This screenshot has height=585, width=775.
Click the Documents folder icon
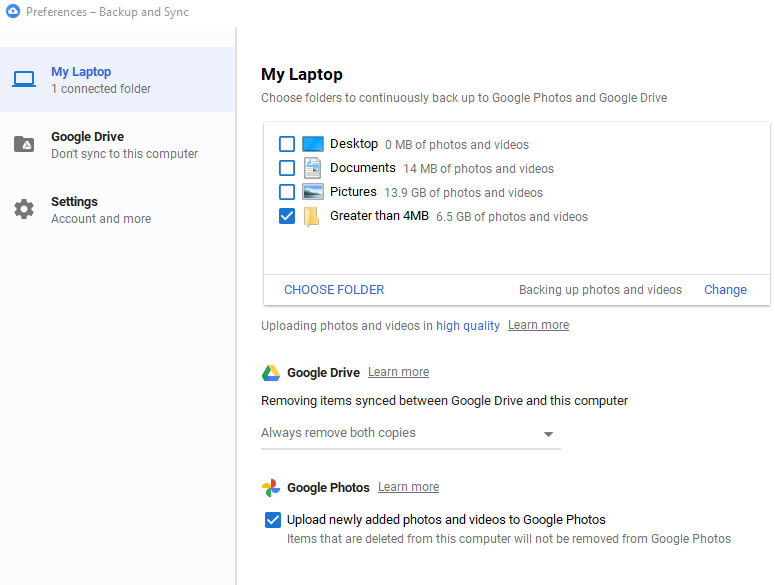(312, 168)
